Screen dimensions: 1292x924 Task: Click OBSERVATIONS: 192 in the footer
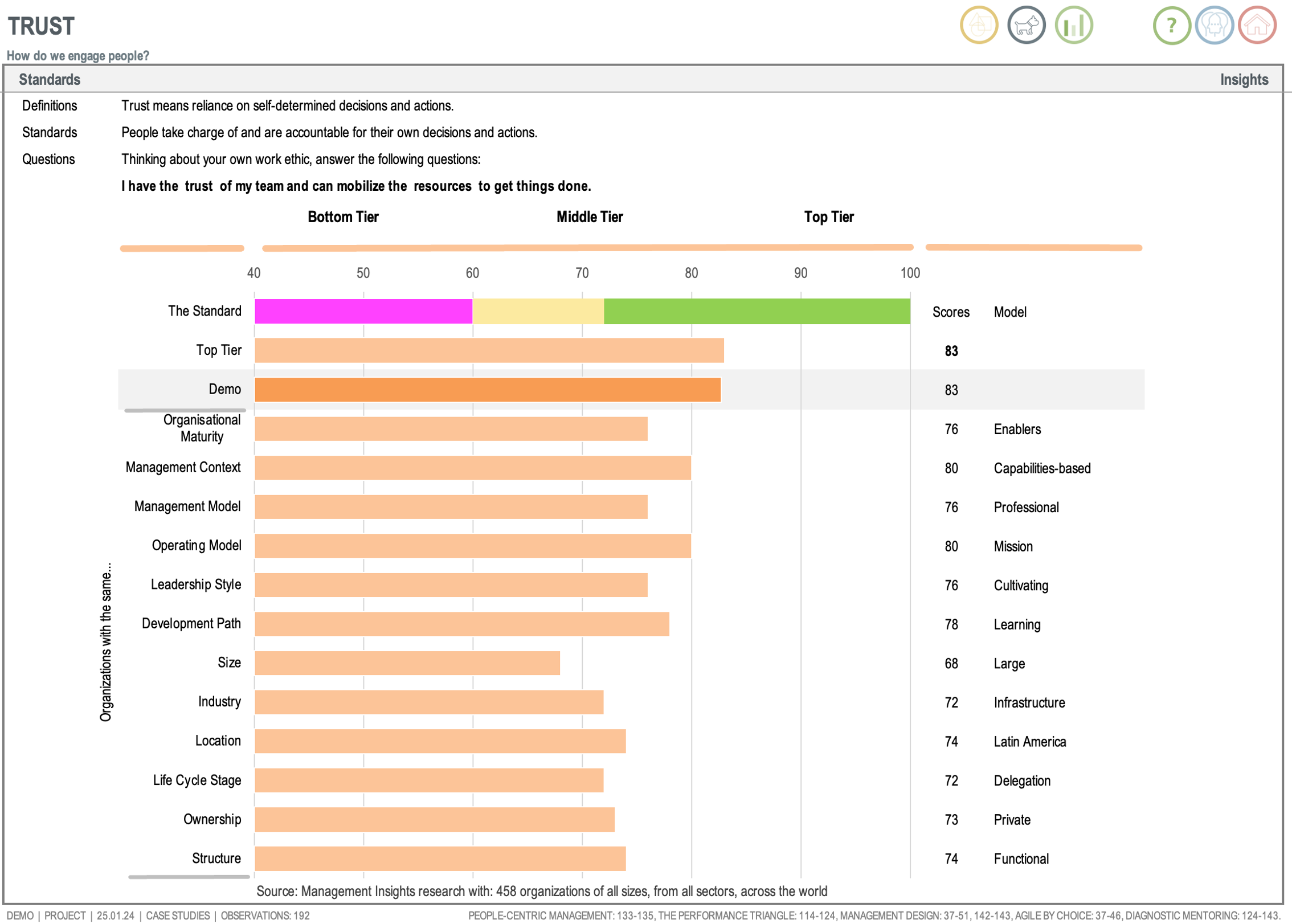point(265,915)
